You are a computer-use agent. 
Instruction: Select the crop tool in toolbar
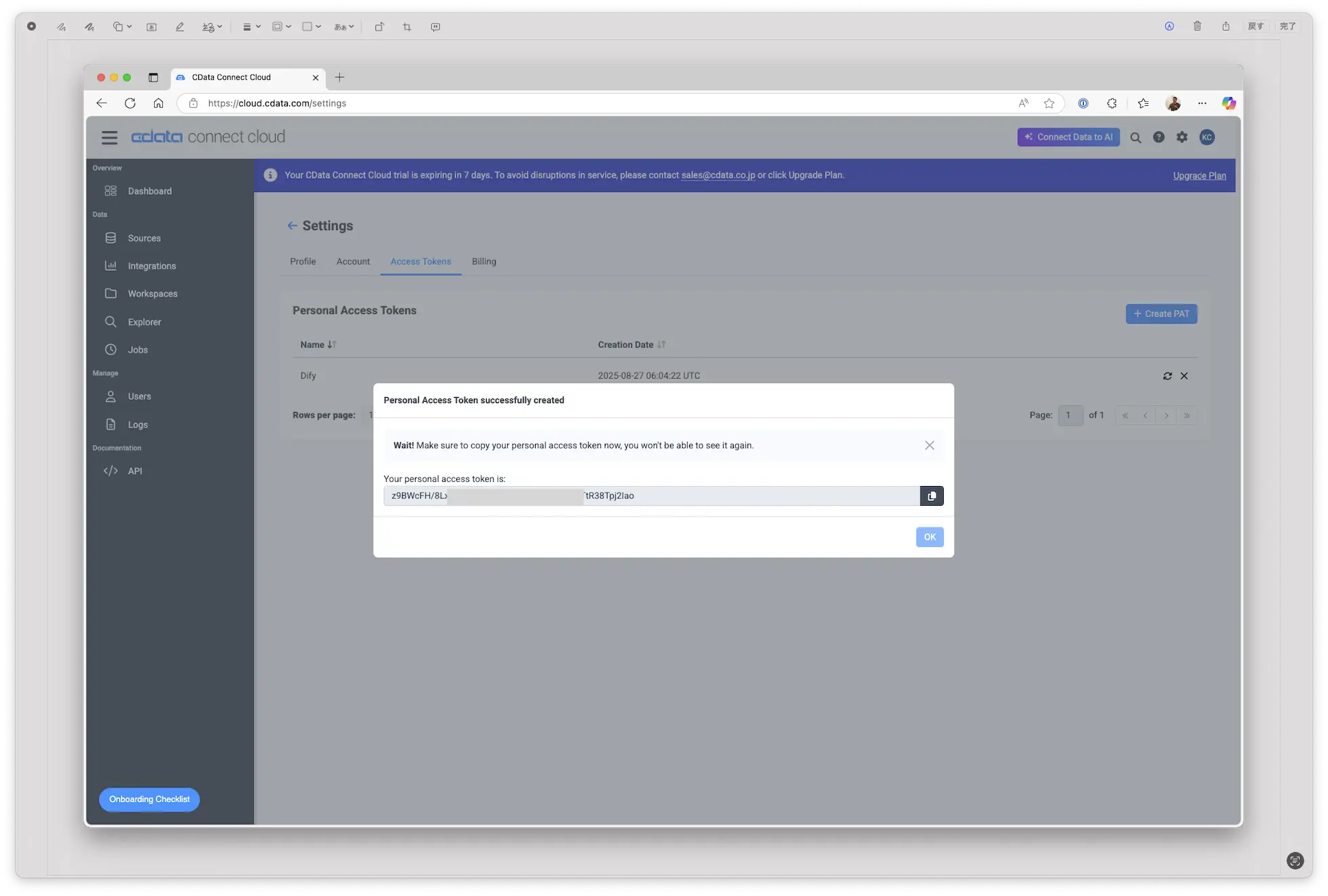407,27
